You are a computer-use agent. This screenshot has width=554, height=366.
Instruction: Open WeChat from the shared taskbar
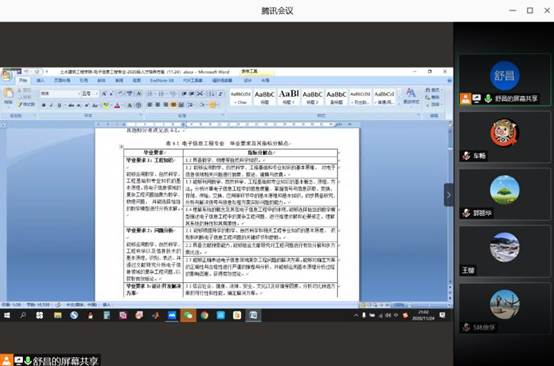(x=188, y=315)
